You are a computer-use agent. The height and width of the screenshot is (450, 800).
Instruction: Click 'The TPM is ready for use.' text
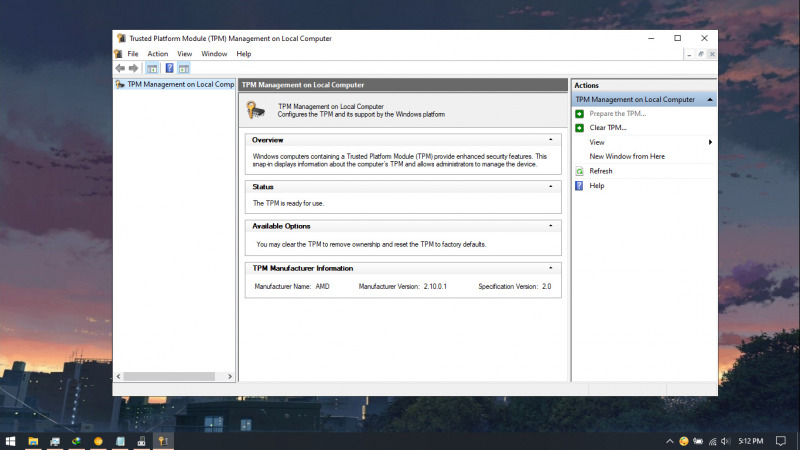coord(288,203)
